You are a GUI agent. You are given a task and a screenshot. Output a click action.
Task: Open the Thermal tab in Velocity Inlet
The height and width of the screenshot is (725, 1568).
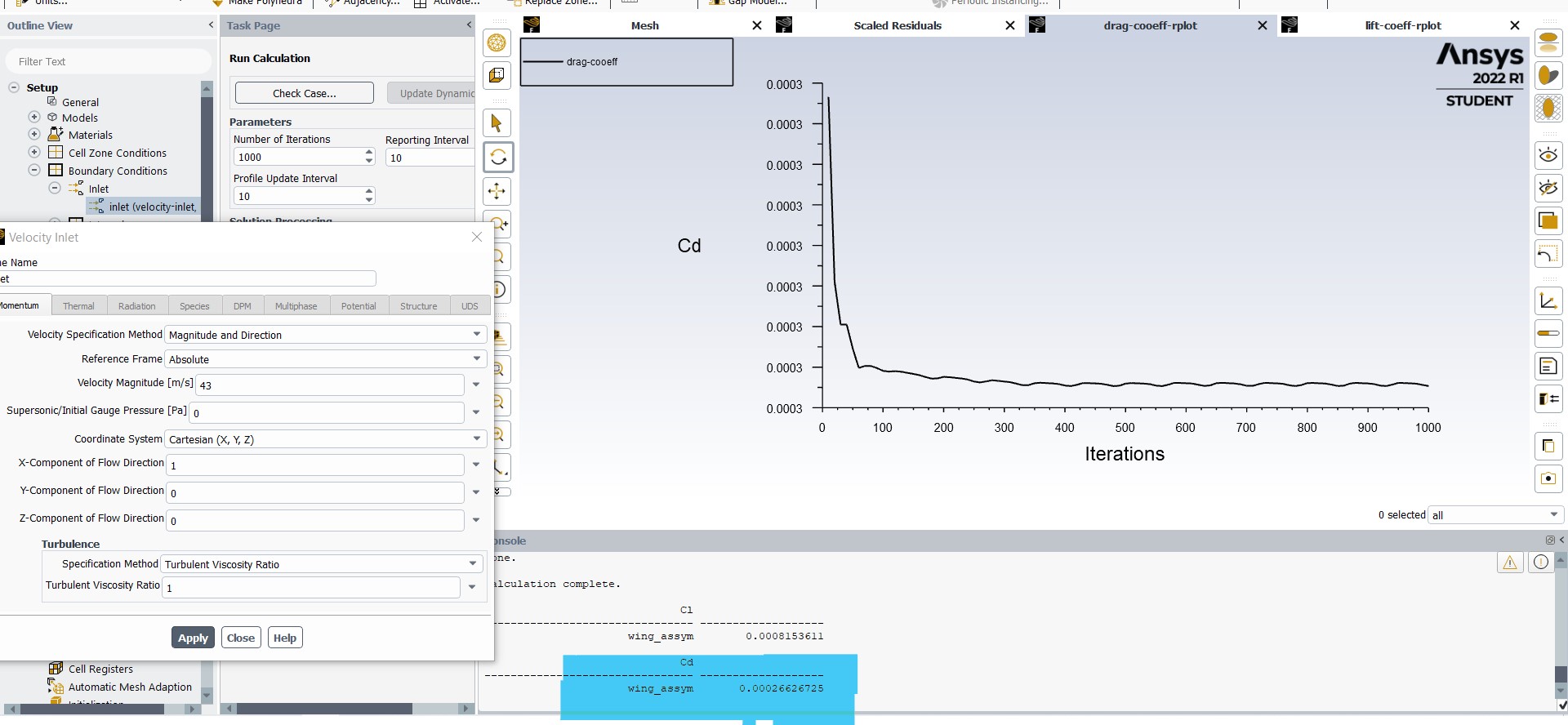coord(78,306)
